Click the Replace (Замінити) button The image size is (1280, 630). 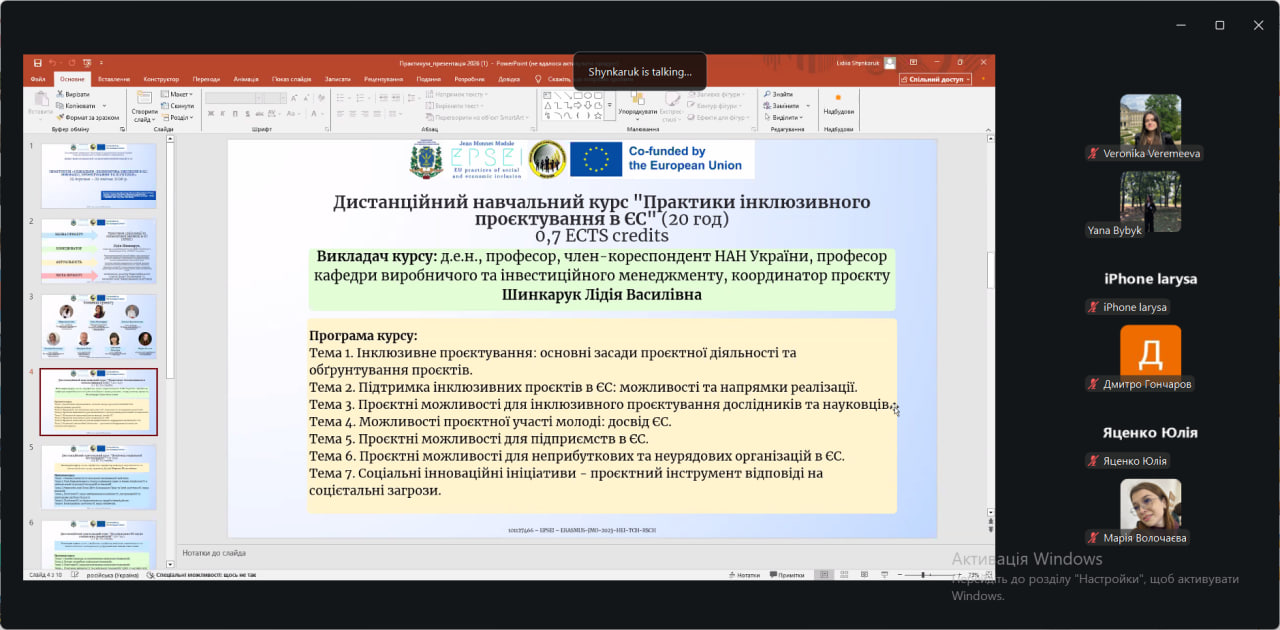(785, 105)
